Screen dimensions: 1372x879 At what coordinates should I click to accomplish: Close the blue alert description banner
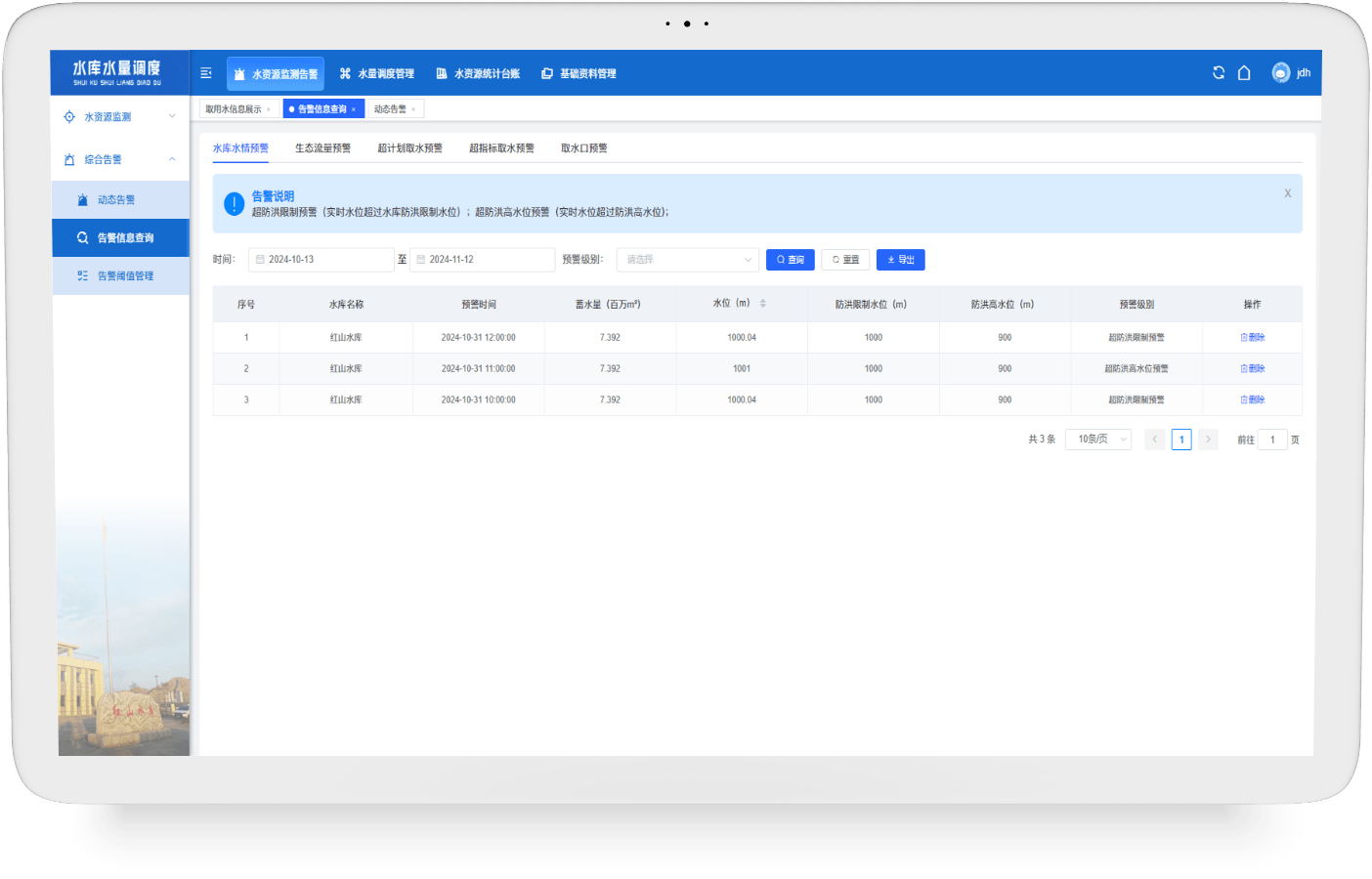[1288, 193]
